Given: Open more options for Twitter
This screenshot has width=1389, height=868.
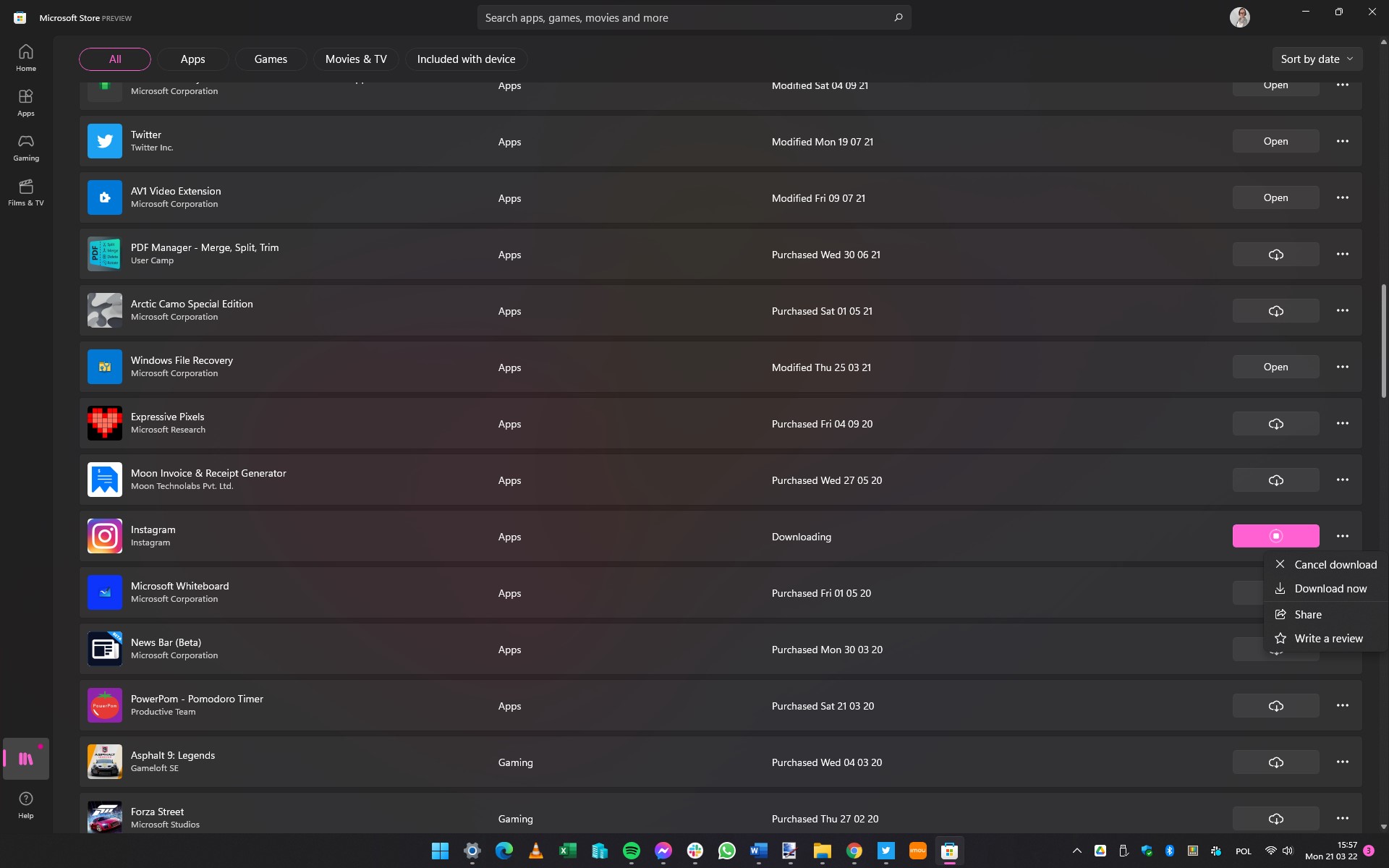Looking at the screenshot, I should [x=1343, y=141].
